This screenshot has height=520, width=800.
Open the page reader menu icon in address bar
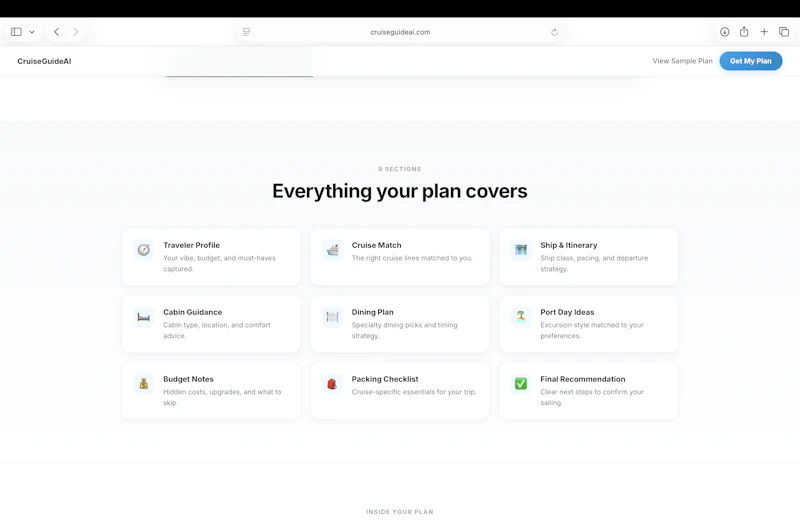coord(246,32)
